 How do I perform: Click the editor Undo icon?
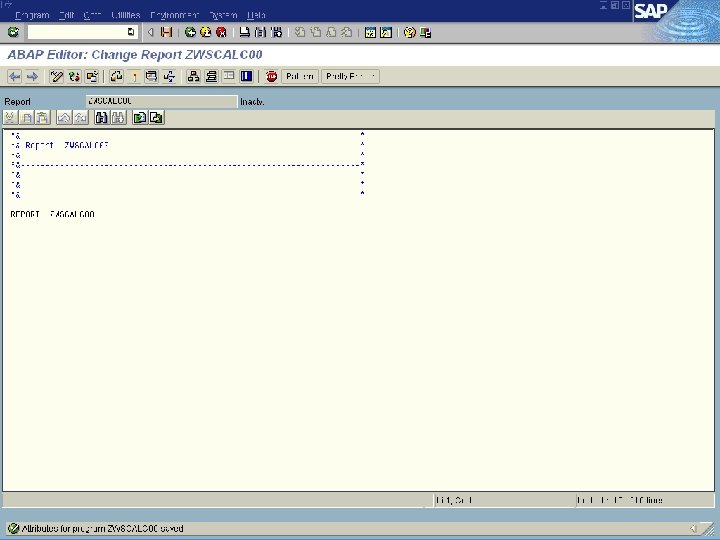tap(64, 118)
